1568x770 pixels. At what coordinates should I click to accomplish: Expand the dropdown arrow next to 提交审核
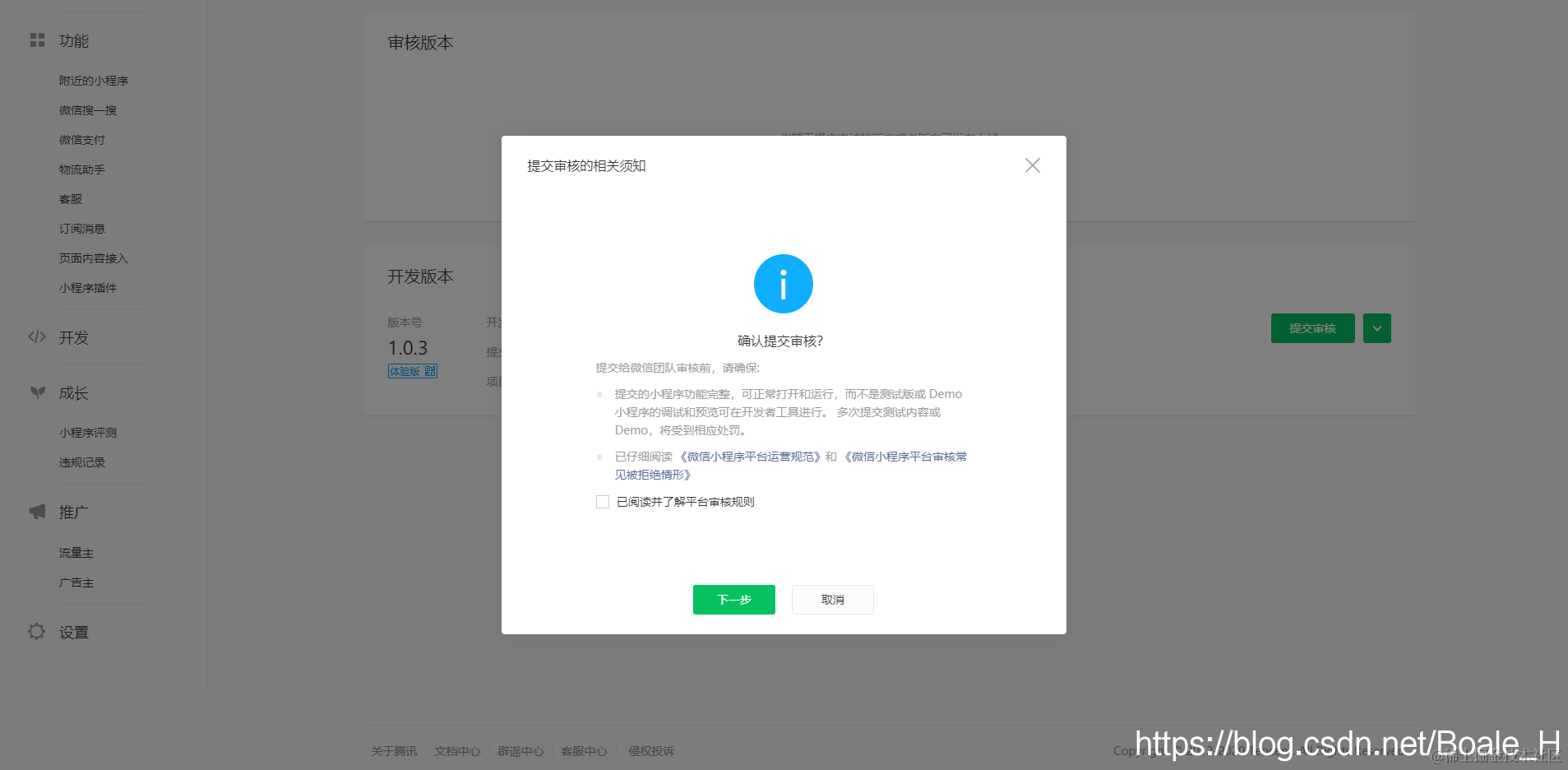coord(1376,327)
